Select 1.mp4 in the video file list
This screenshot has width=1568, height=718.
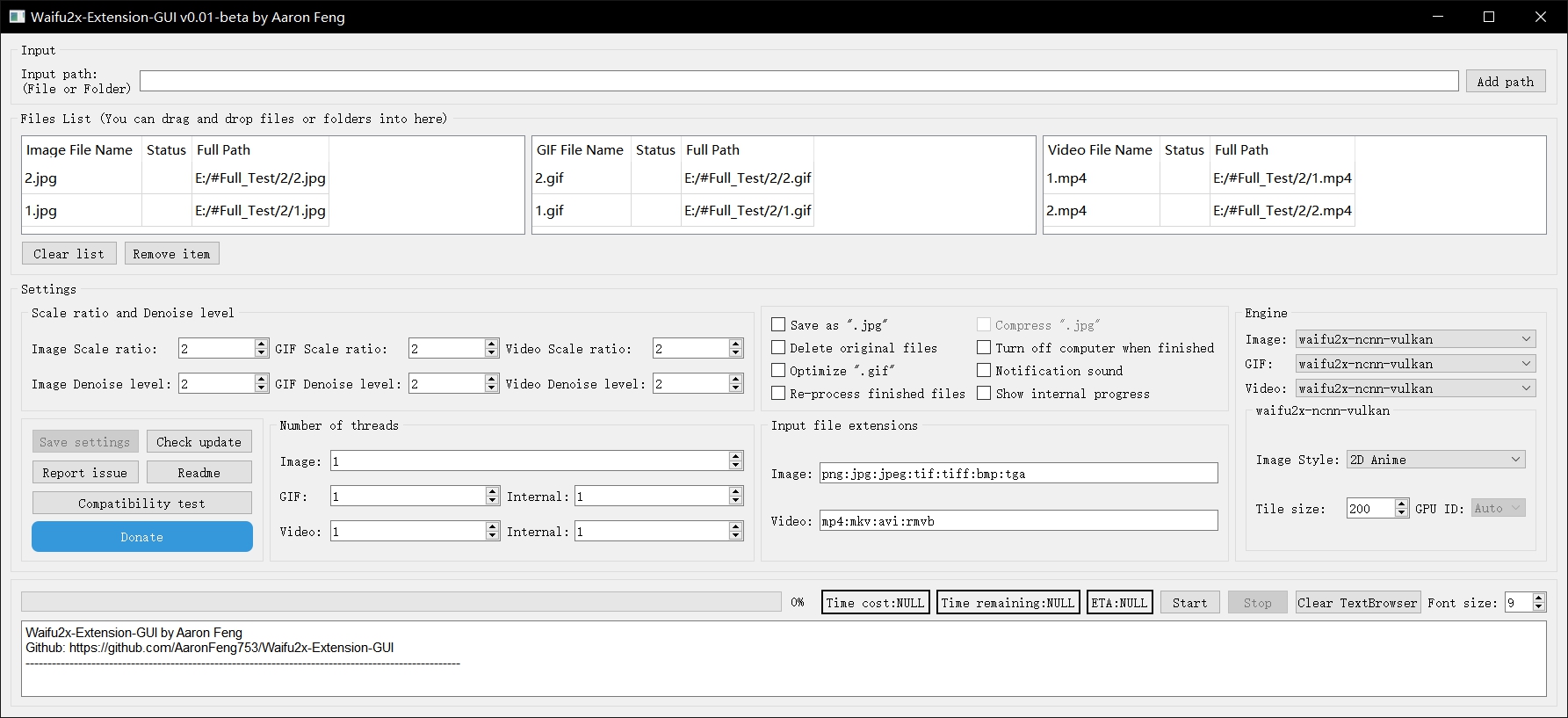(1102, 178)
